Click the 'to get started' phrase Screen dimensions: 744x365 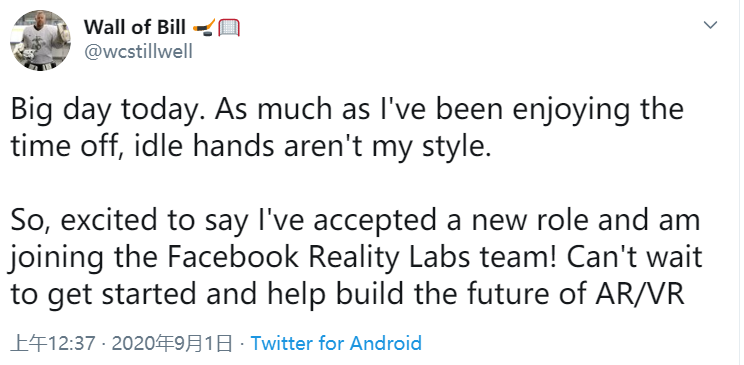[103, 295]
